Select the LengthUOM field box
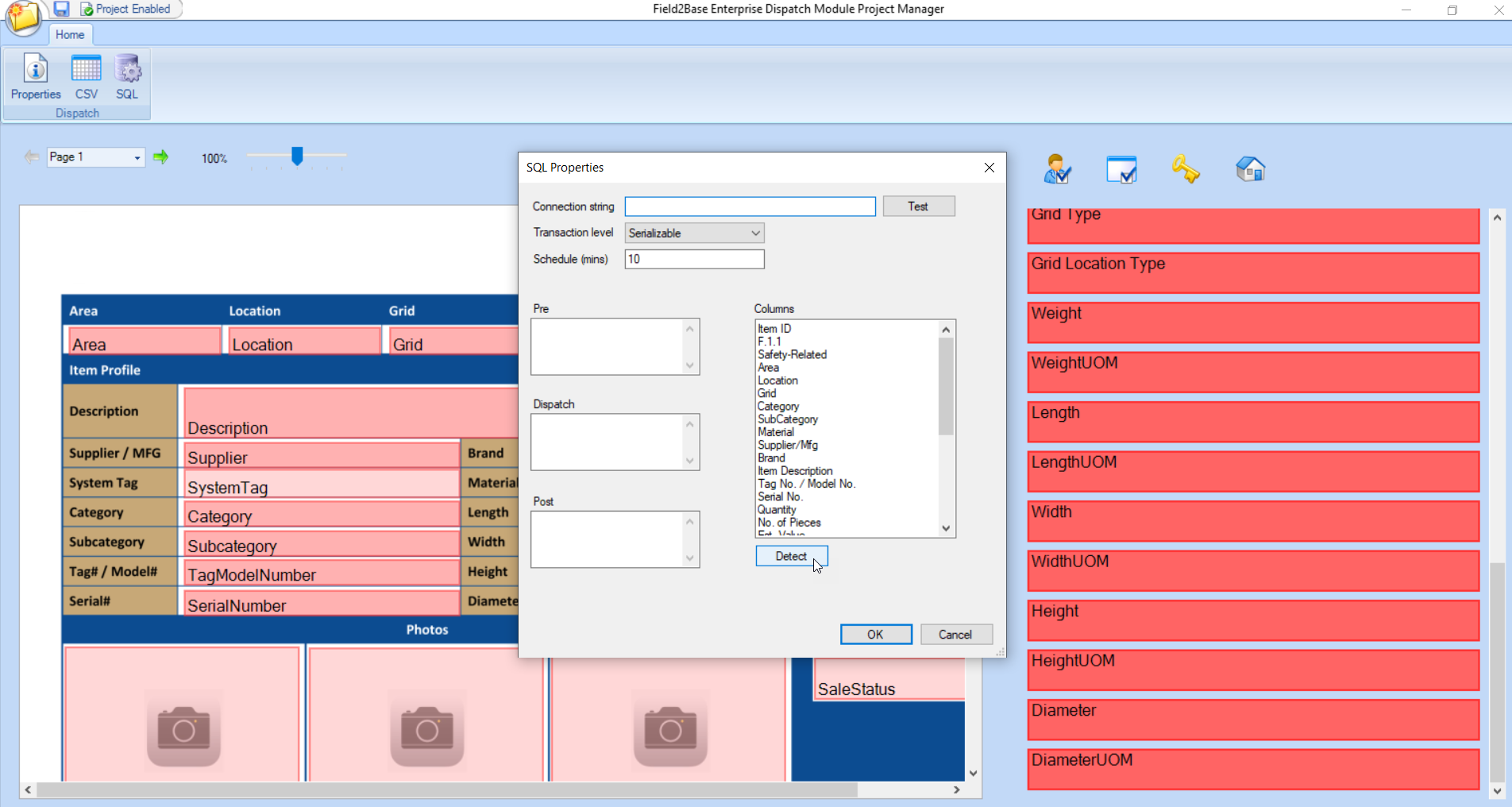Image resolution: width=1512 pixels, height=807 pixels. [1253, 471]
